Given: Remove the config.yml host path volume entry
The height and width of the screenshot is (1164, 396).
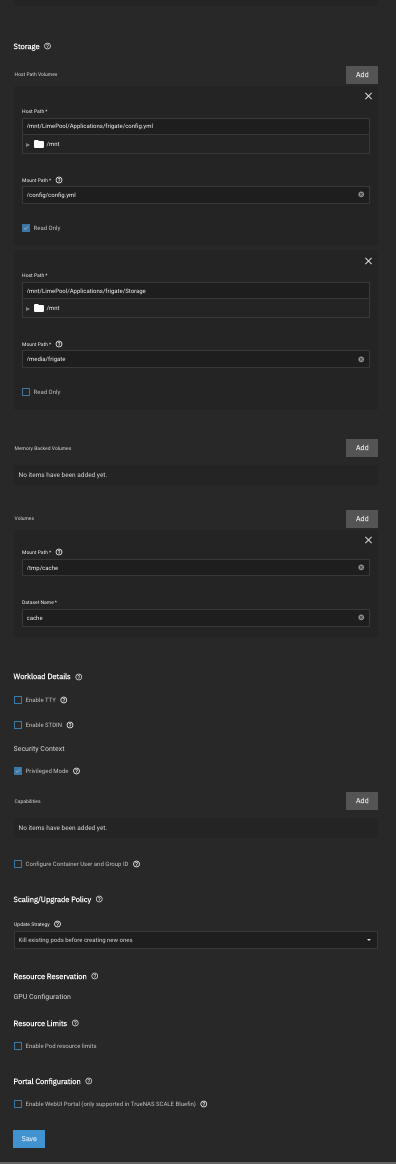Looking at the screenshot, I should pos(369,97).
